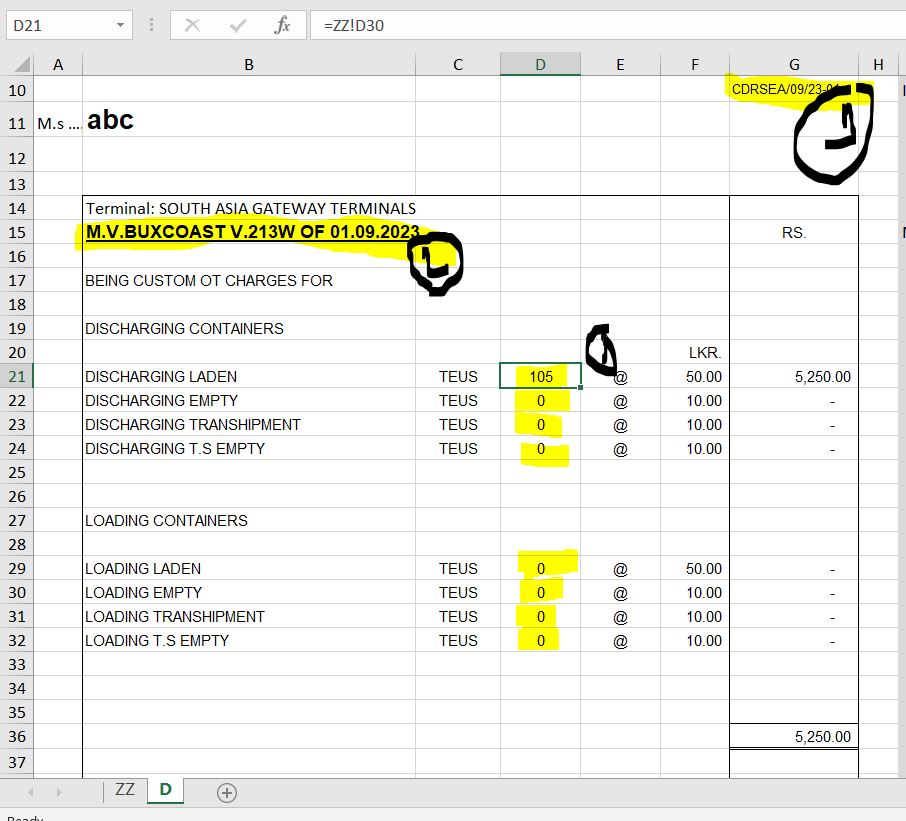The width and height of the screenshot is (906, 821).
Task: Click the Insert Function fx icon
Action: tap(282, 25)
